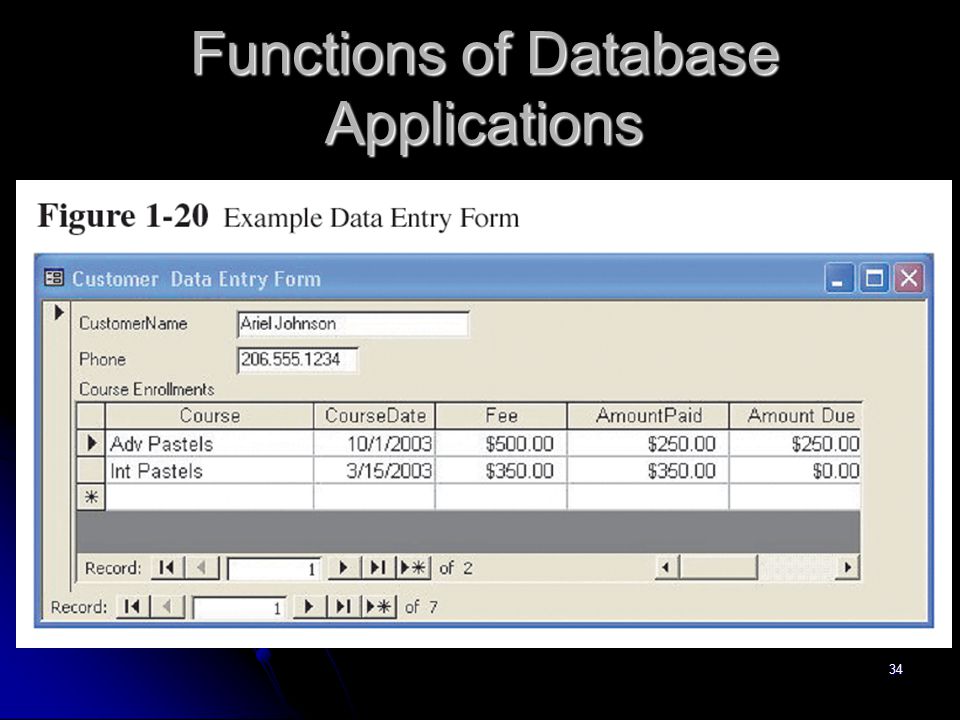Click the CourseDate column header

pos(375,416)
